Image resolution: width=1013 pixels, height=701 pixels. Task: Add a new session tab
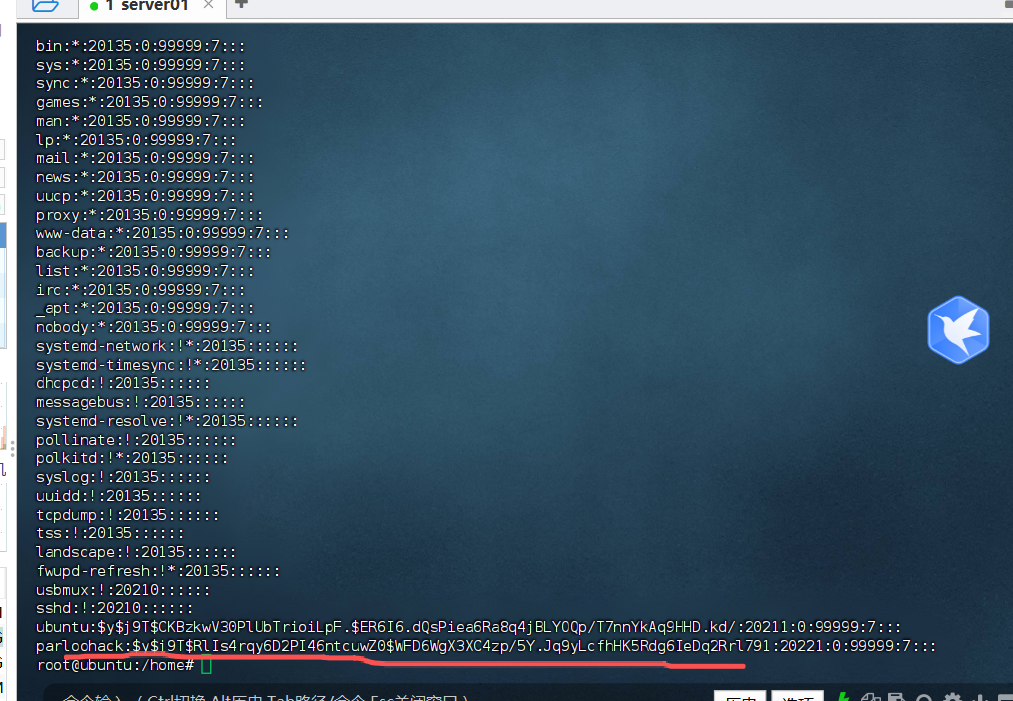coord(241,5)
